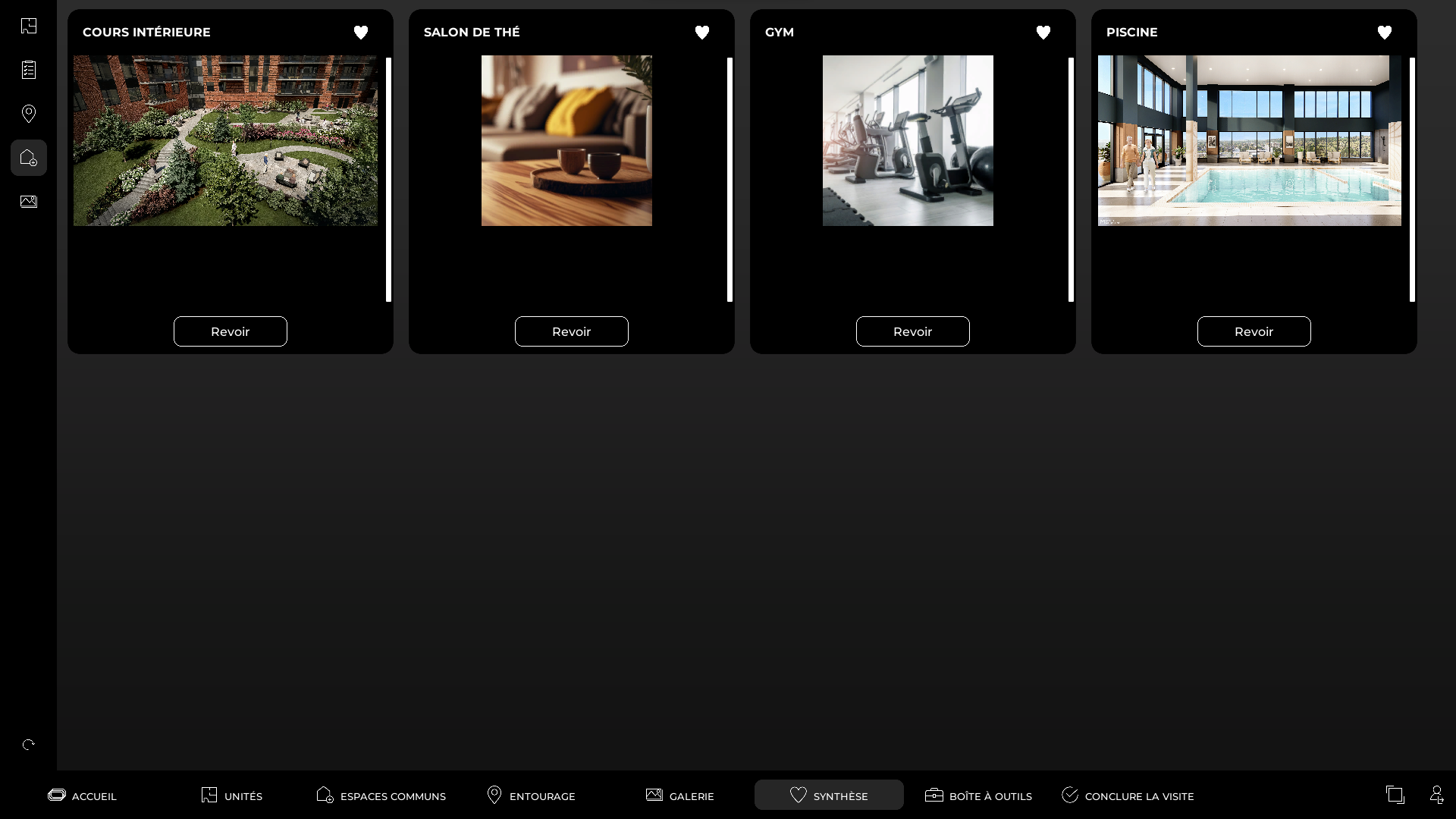This screenshot has height=819, width=1456.
Task: Click the GYM card title
Action: pyautogui.click(x=780, y=33)
